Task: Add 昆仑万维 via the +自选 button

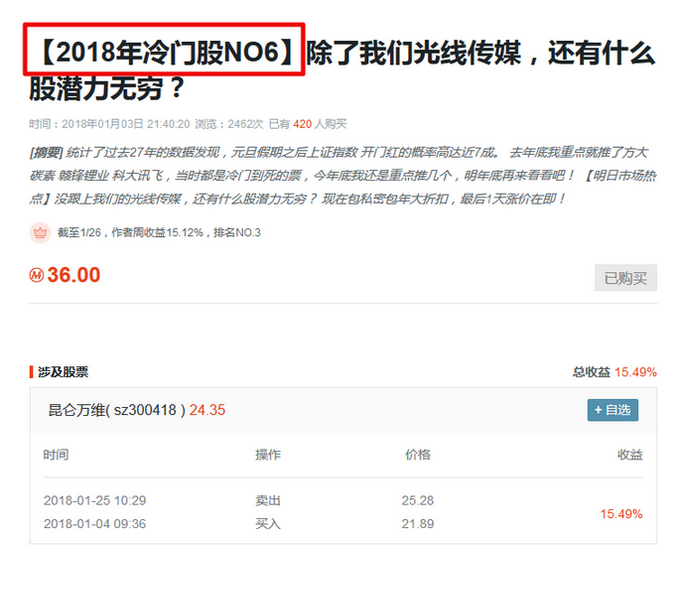Action: click(x=612, y=410)
